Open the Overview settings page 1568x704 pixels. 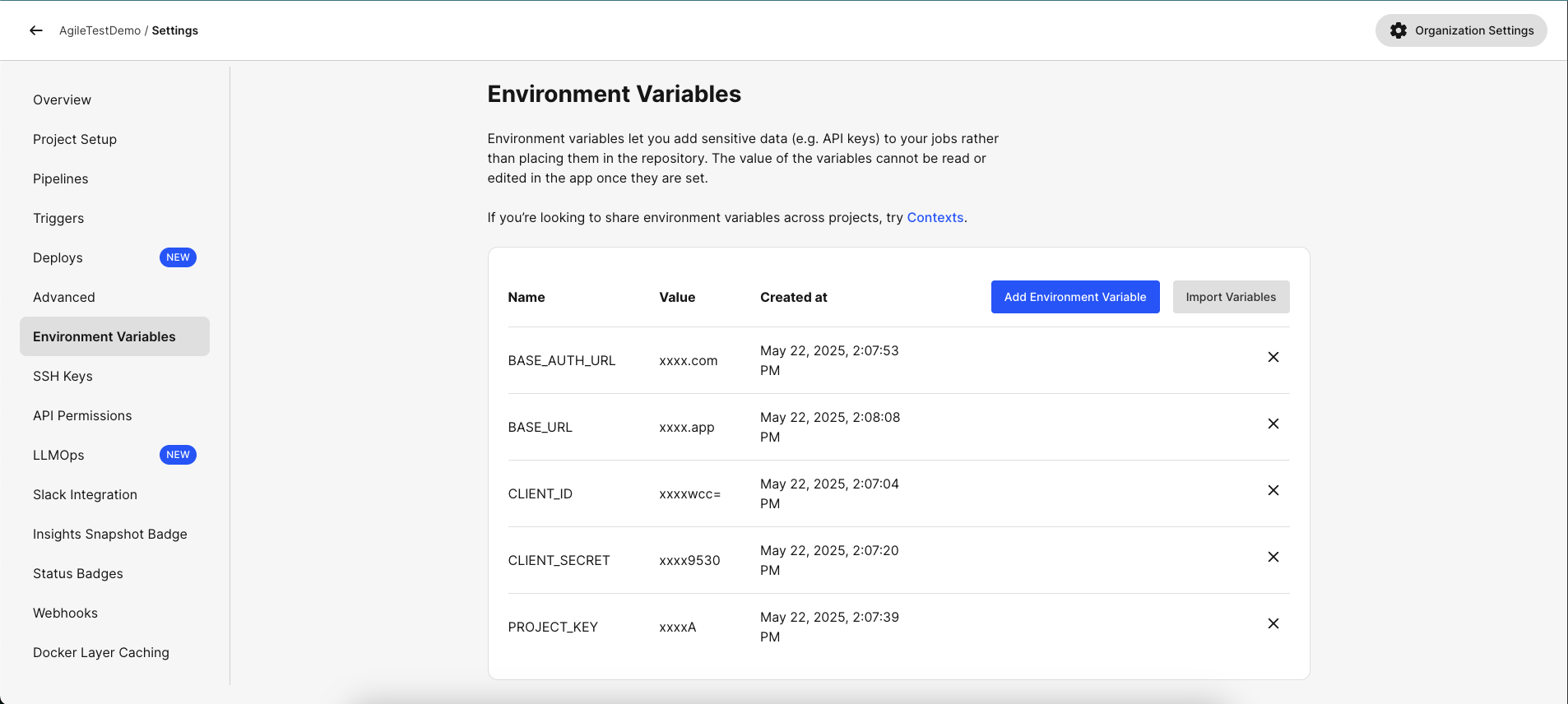[x=62, y=100]
